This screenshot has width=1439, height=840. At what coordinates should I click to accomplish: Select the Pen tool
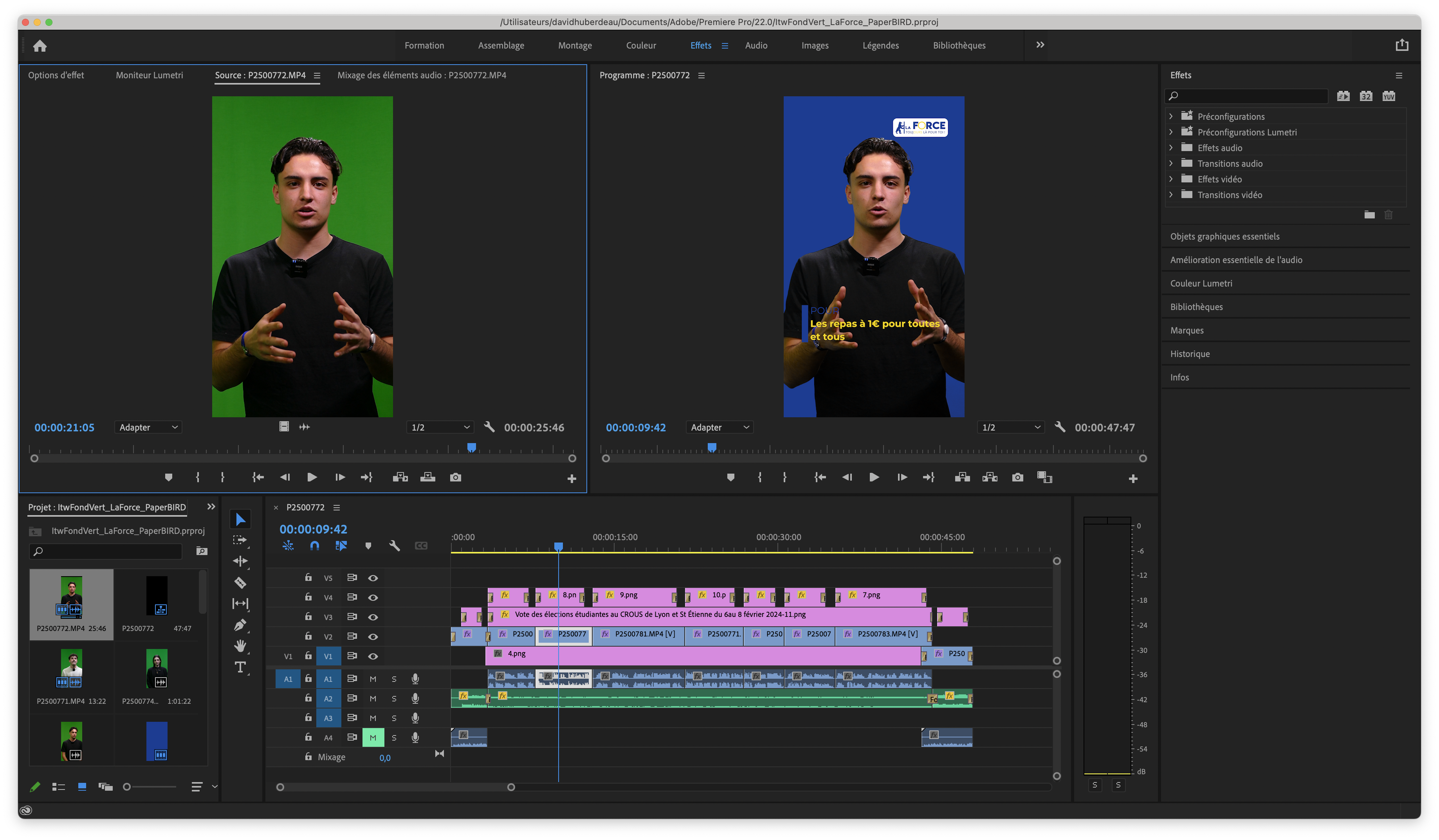240,625
